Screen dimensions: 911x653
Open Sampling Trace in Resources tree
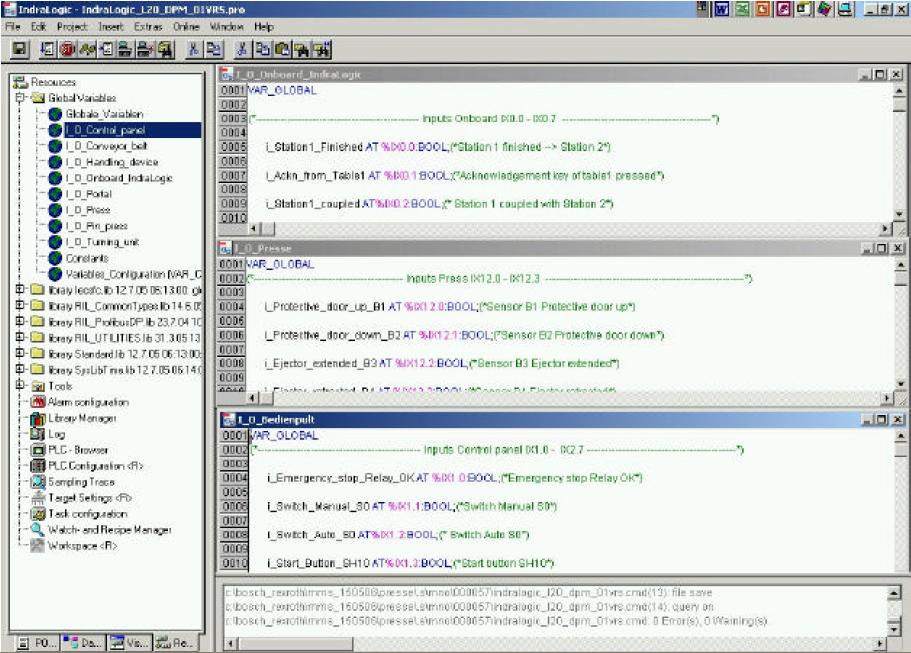(x=81, y=482)
